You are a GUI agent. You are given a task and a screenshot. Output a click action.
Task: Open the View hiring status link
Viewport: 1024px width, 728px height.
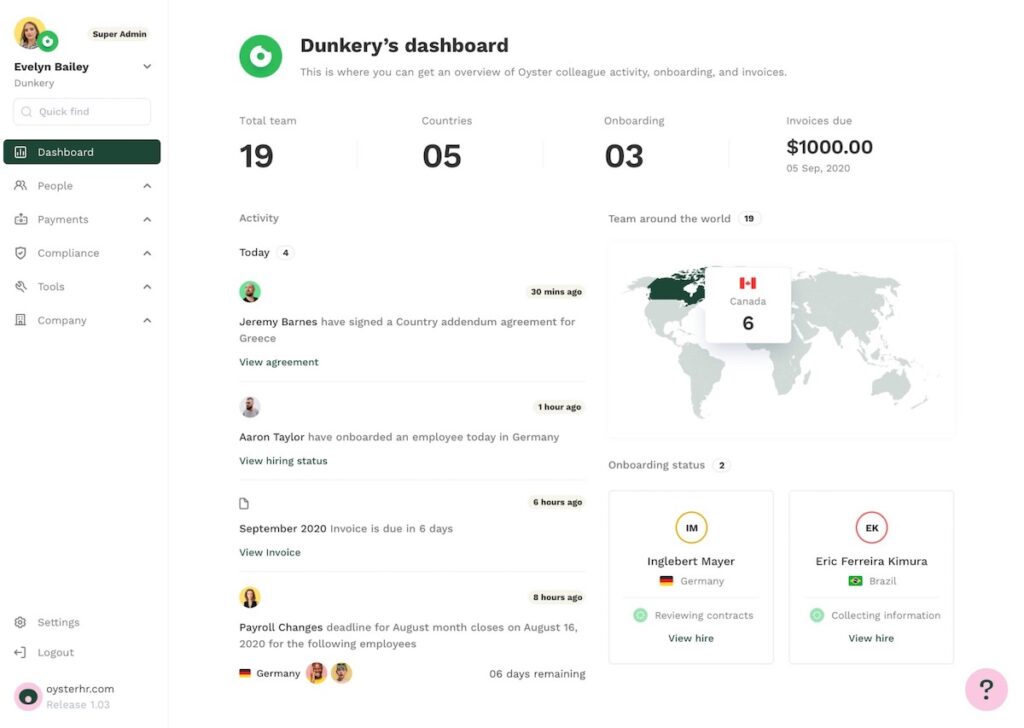pyautogui.click(x=283, y=461)
